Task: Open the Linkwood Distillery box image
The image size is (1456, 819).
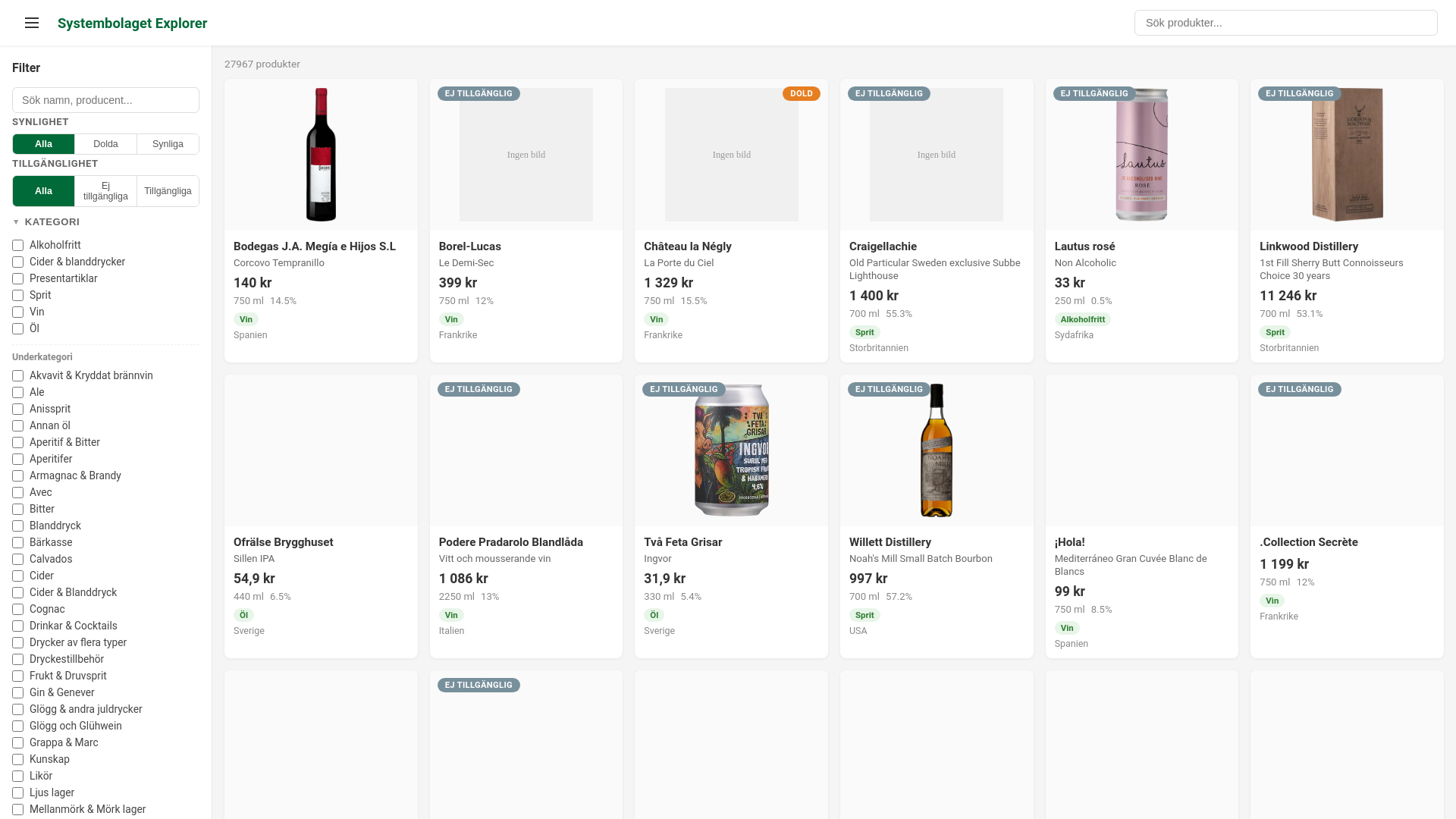Action: (x=1347, y=155)
